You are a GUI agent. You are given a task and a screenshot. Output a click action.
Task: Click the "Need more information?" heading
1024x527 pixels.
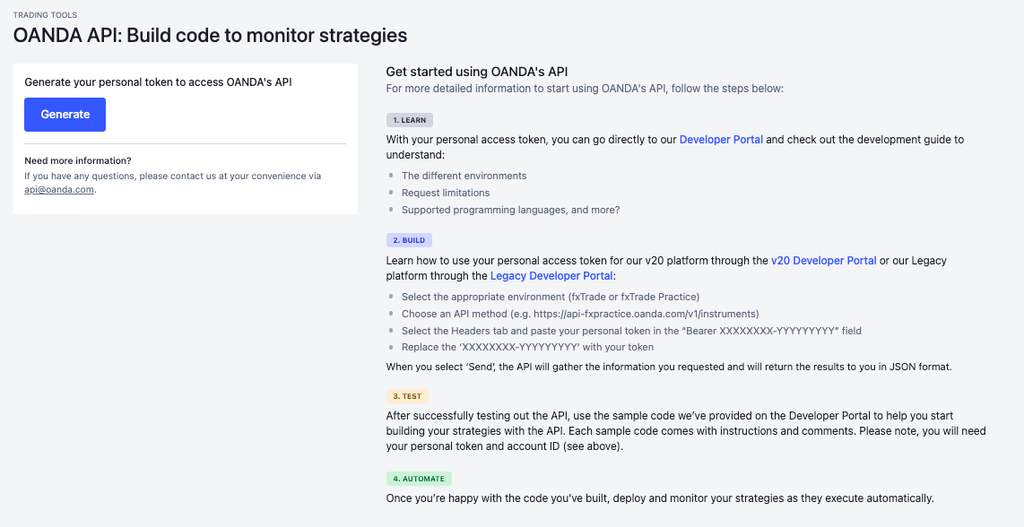point(78,161)
